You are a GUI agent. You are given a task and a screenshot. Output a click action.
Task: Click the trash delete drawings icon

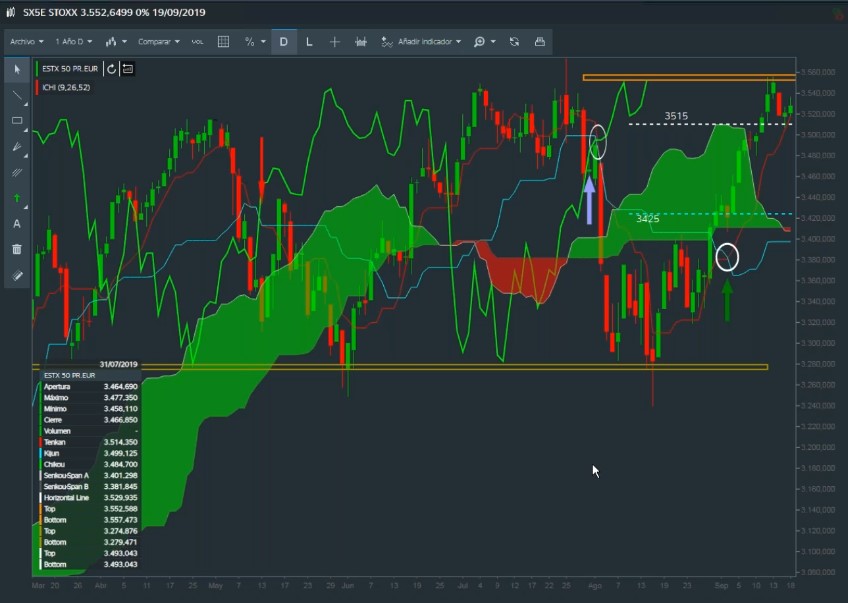point(17,249)
